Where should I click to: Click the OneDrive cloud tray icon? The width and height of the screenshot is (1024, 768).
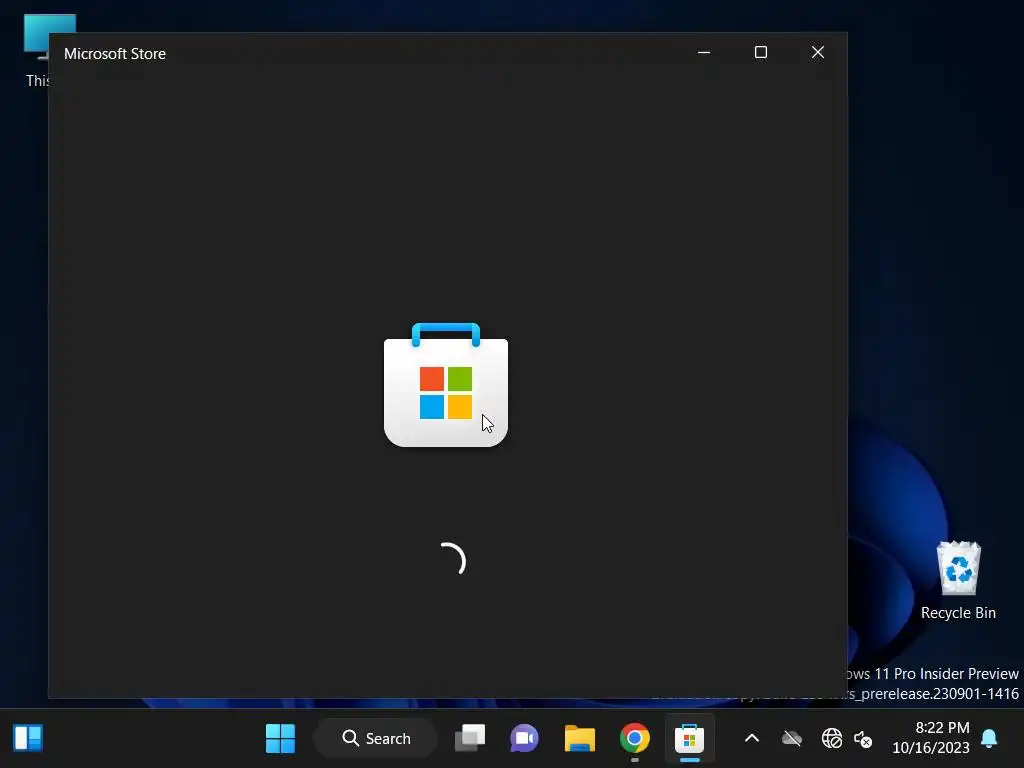coord(792,739)
